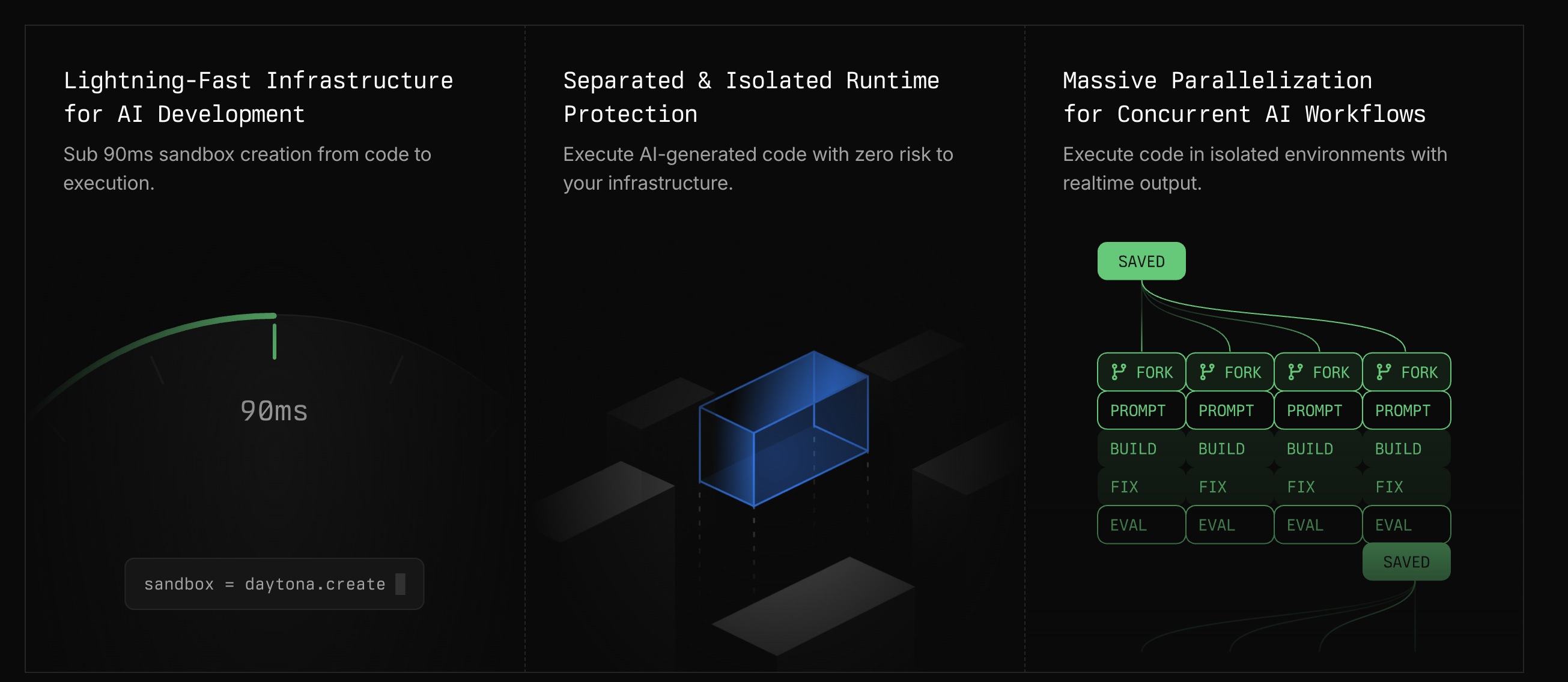1568x682 pixels.
Task: Click the 90ms gauge readout
Action: [x=274, y=411]
